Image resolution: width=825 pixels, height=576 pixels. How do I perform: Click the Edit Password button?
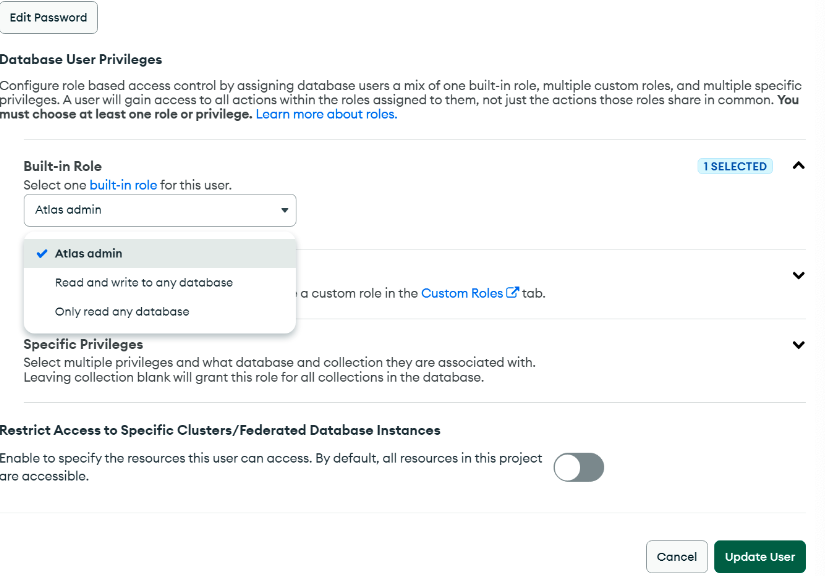click(48, 17)
